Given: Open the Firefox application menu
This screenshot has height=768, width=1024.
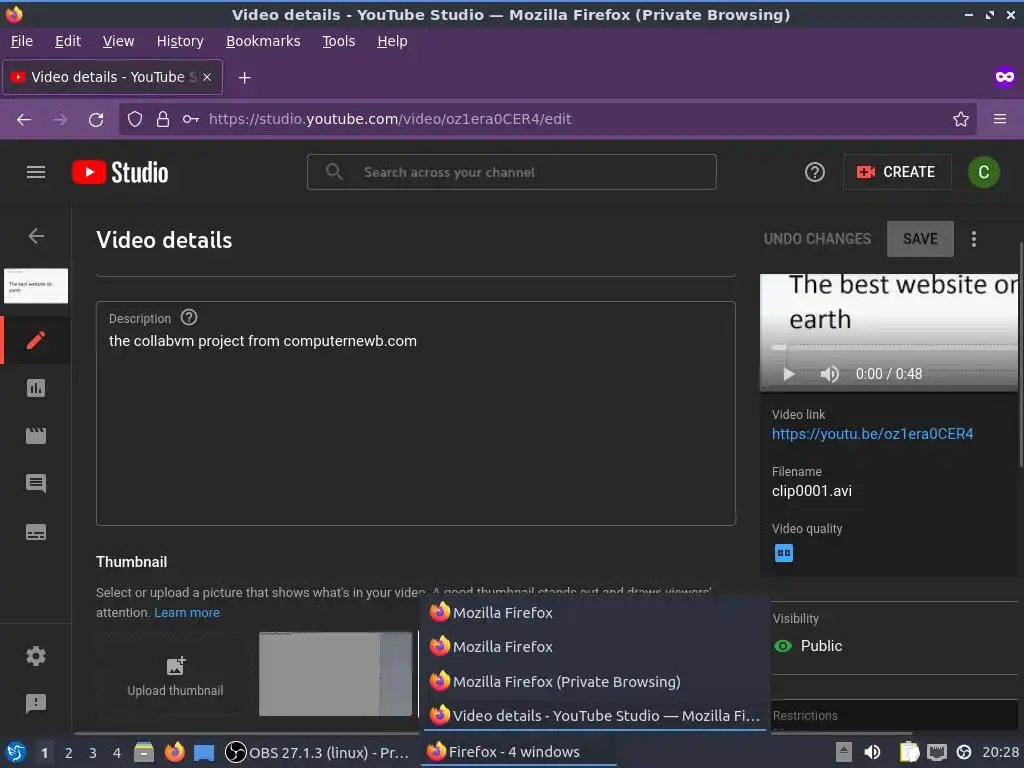Looking at the screenshot, I should (1000, 119).
